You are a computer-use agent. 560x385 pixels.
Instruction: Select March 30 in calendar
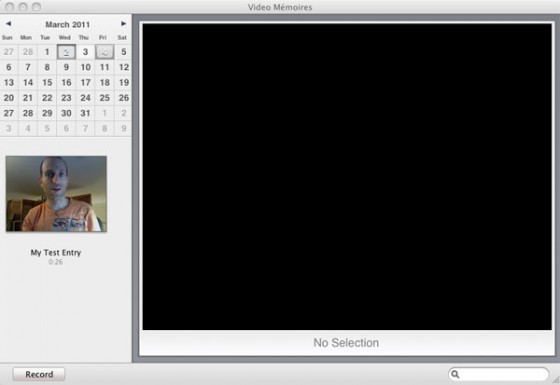(66, 113)
